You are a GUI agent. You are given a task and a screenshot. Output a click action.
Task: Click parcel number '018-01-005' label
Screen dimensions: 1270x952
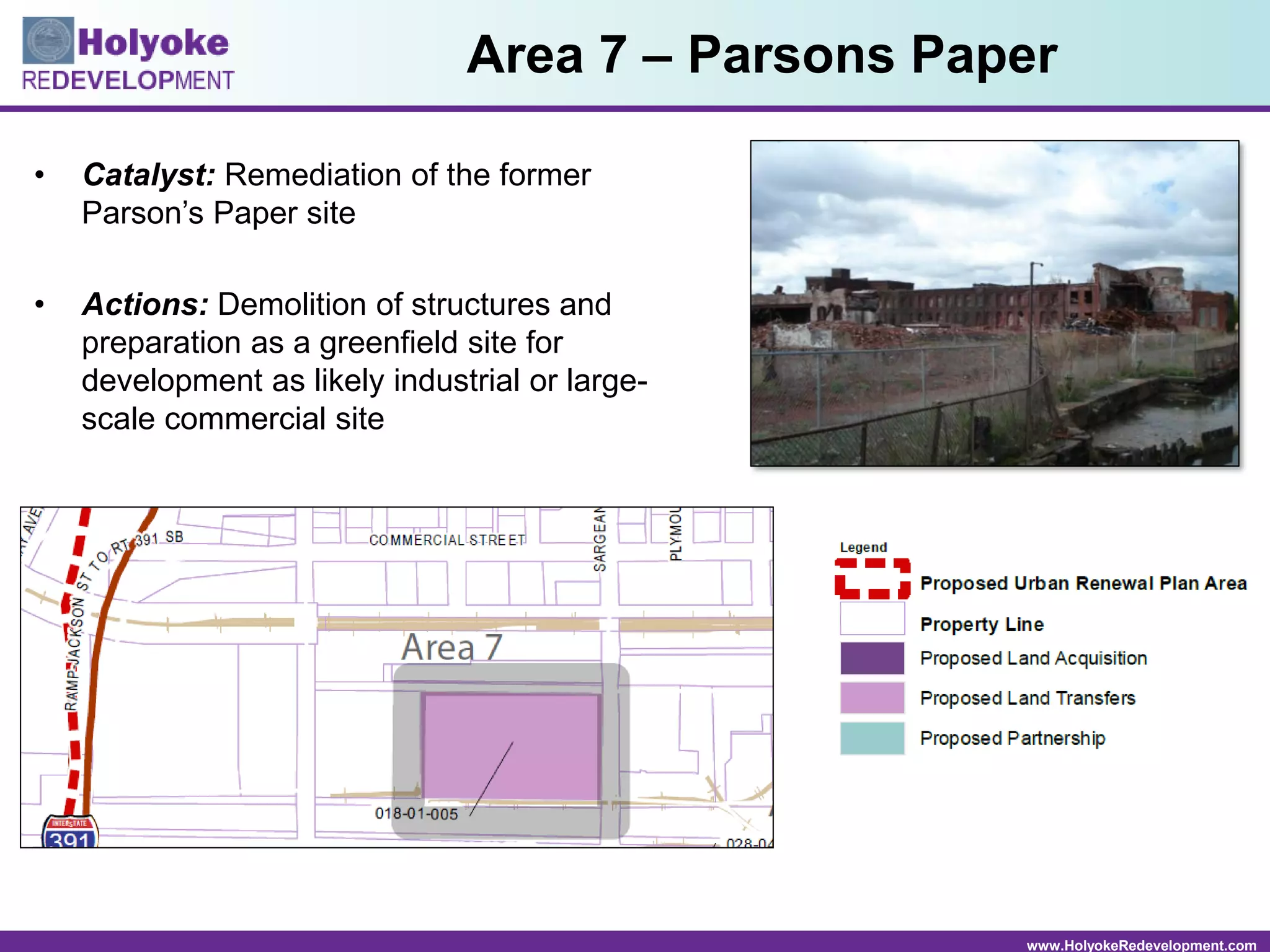pyautogui.click(x=416, y=814)
